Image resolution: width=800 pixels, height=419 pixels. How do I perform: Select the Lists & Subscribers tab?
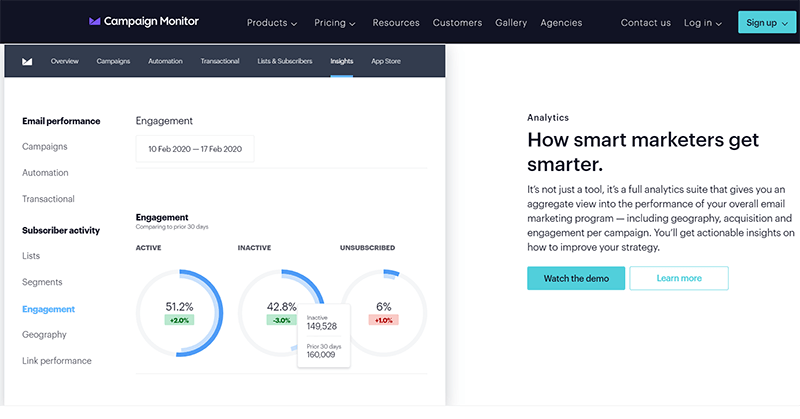(285, 61)
